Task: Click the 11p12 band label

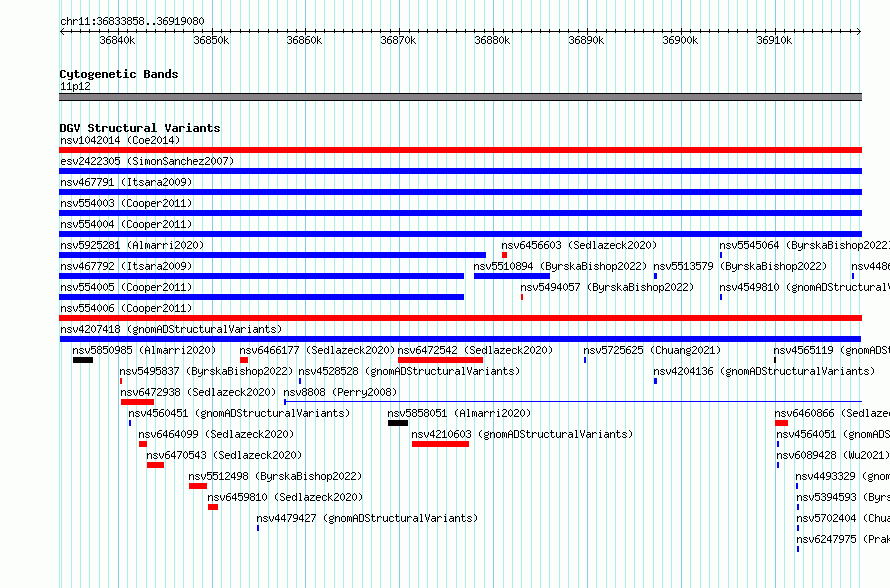Action: pos(75,86)
